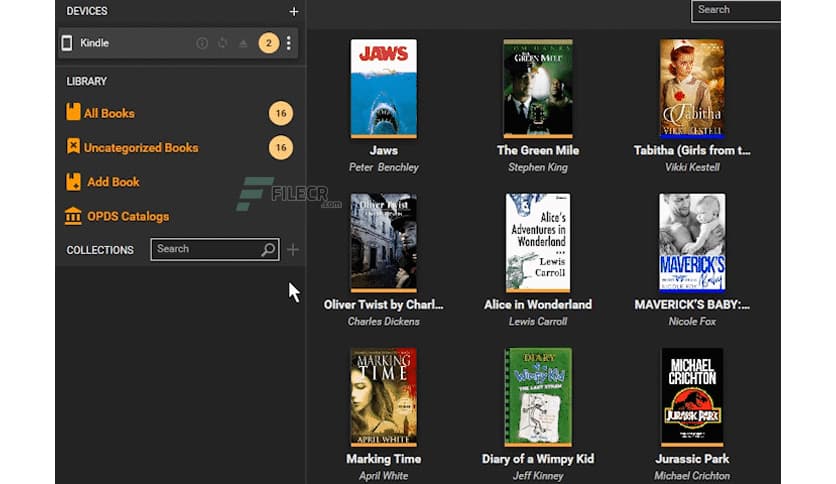Select the Kindle device icon
Screen dimensions: 836x484
point(67,43)
